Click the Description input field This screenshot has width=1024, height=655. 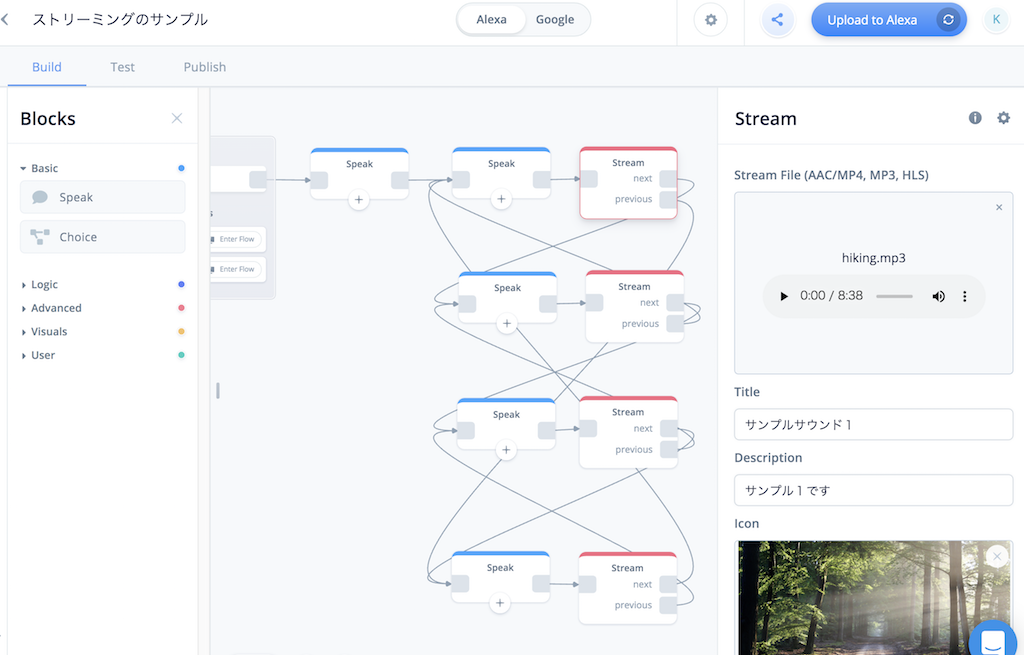point(873,490)
